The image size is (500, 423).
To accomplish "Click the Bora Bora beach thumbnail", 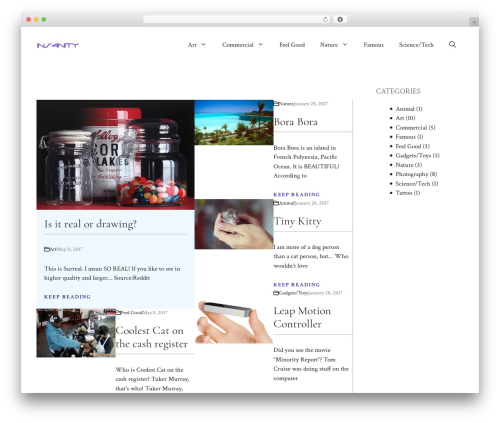I will click(x=234, y=122).
